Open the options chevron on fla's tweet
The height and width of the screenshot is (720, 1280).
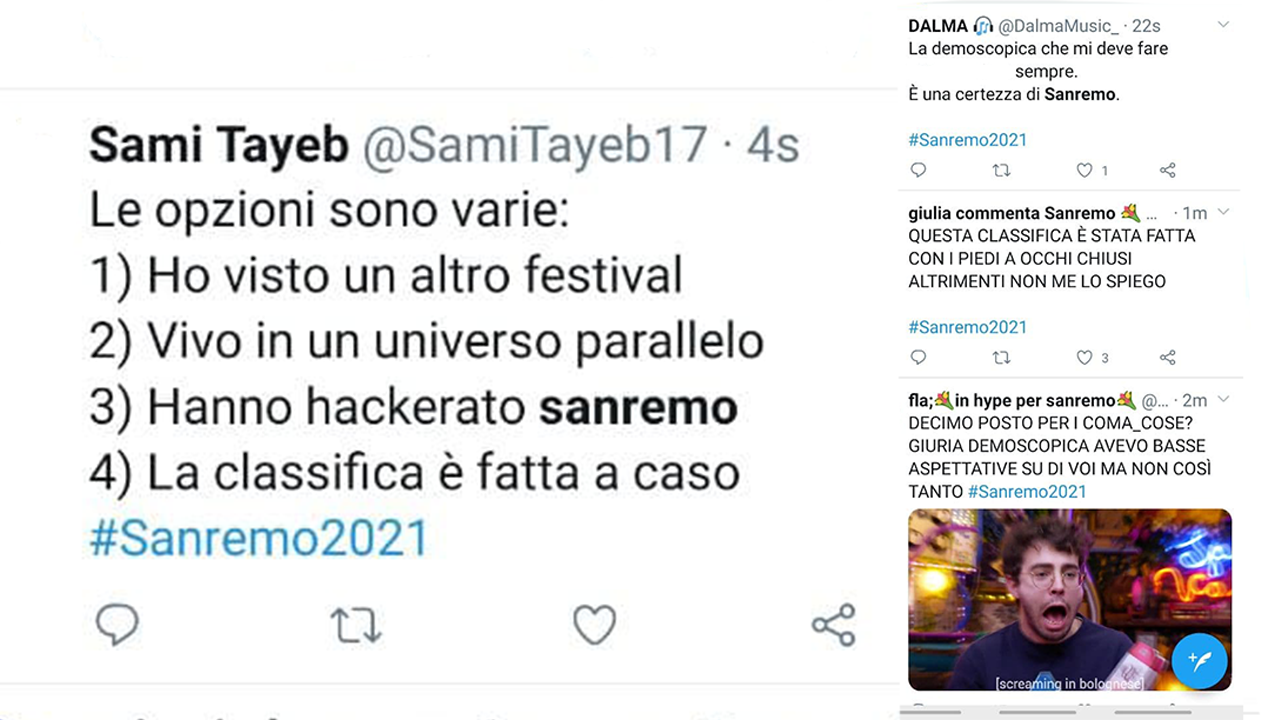(x=1223, y=399)
